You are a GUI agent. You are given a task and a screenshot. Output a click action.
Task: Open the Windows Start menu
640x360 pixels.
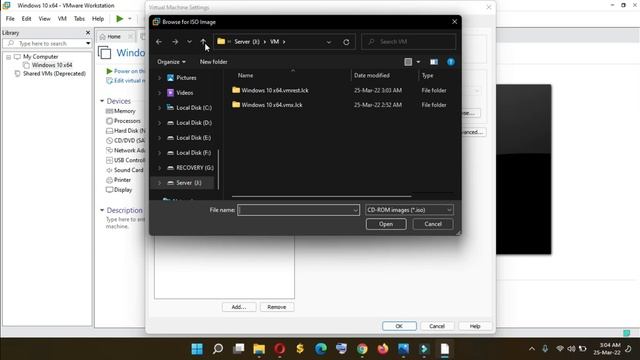click(x=197, y=349)
